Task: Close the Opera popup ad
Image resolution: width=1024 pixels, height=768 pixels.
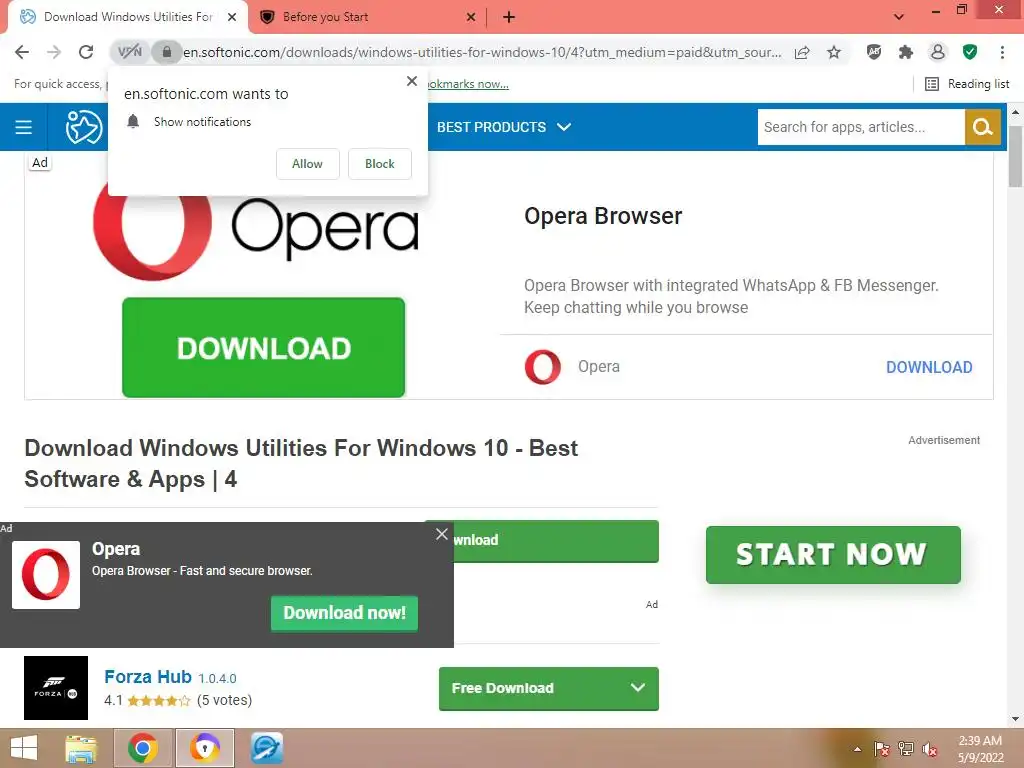Action: (441, 534)
